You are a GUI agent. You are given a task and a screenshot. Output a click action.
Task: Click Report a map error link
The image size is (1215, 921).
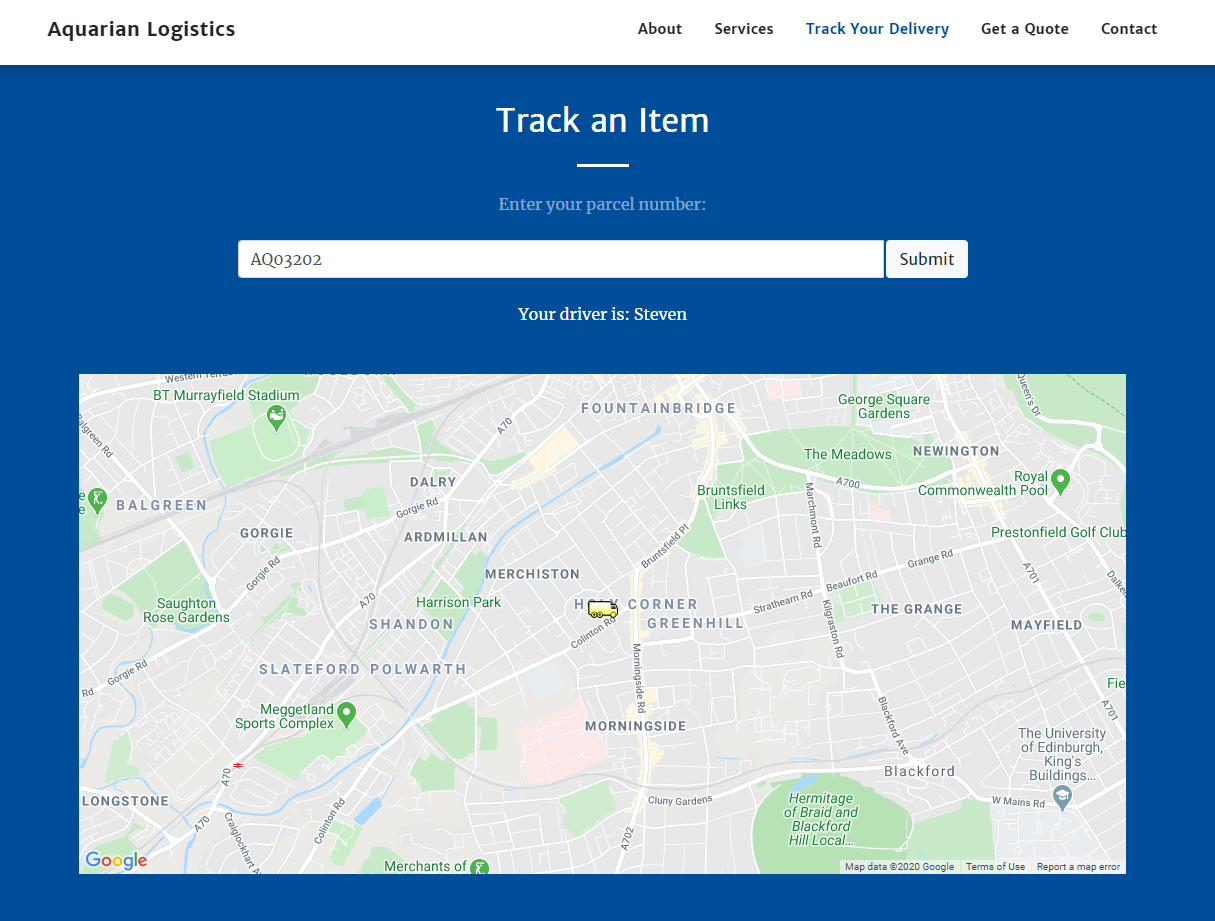click(1078, 867)
